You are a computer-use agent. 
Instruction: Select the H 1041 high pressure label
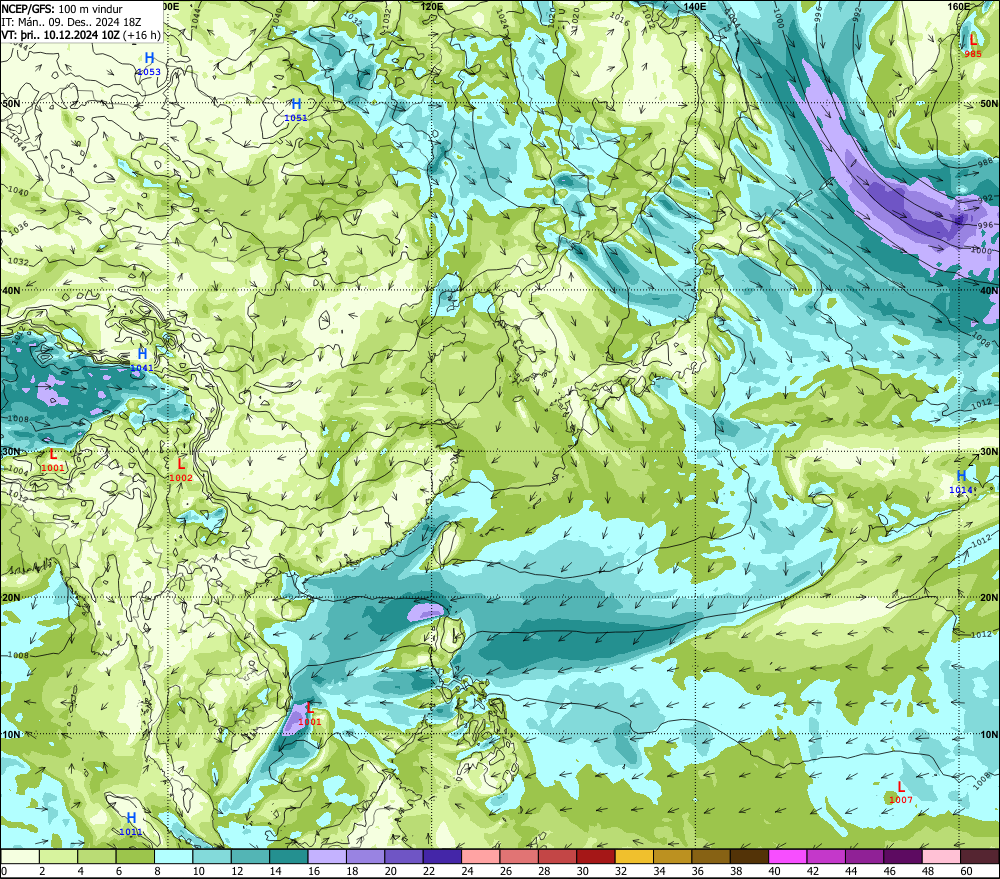point(142,360)
